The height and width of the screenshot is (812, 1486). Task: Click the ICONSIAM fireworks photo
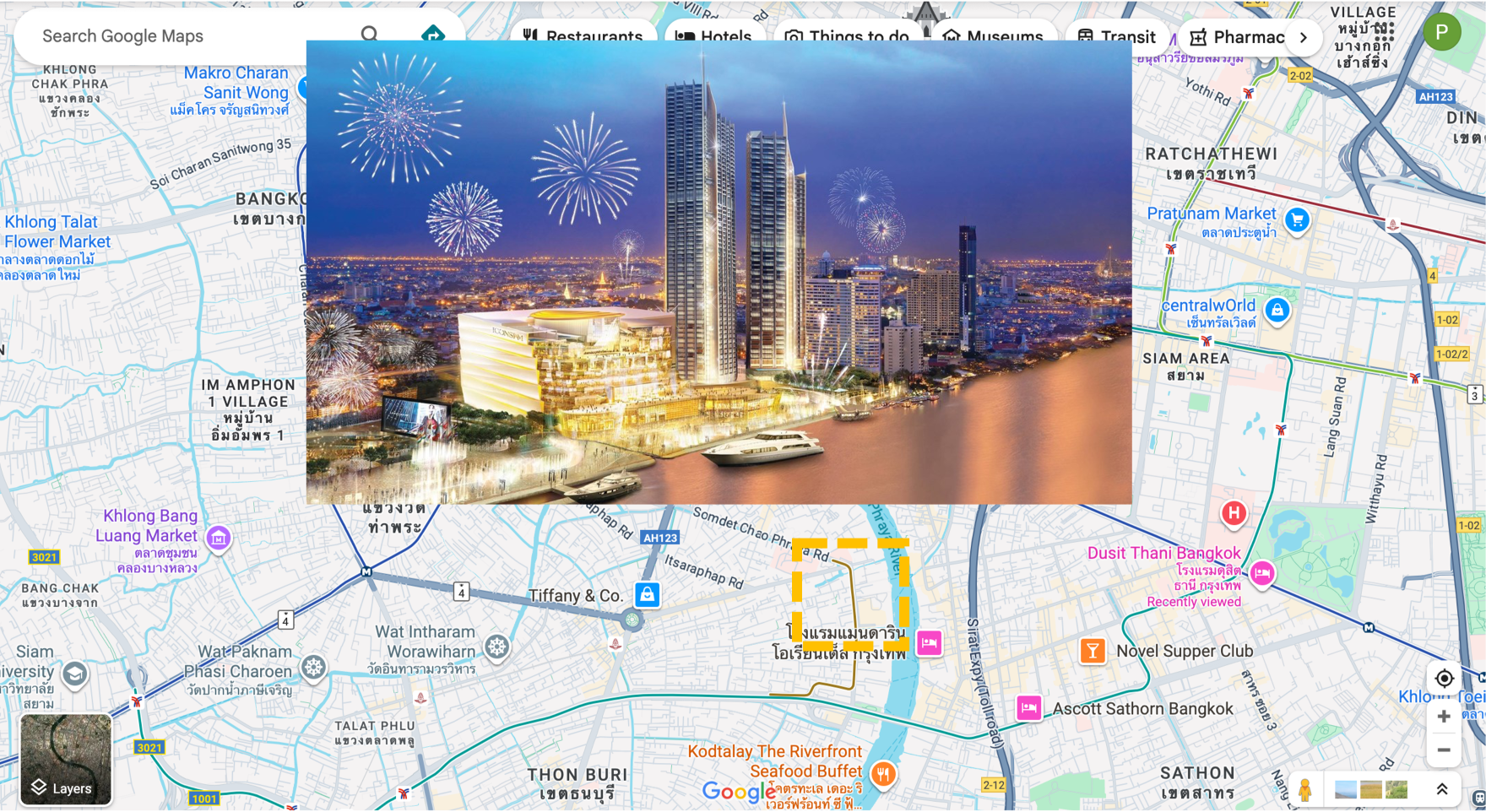719,272
